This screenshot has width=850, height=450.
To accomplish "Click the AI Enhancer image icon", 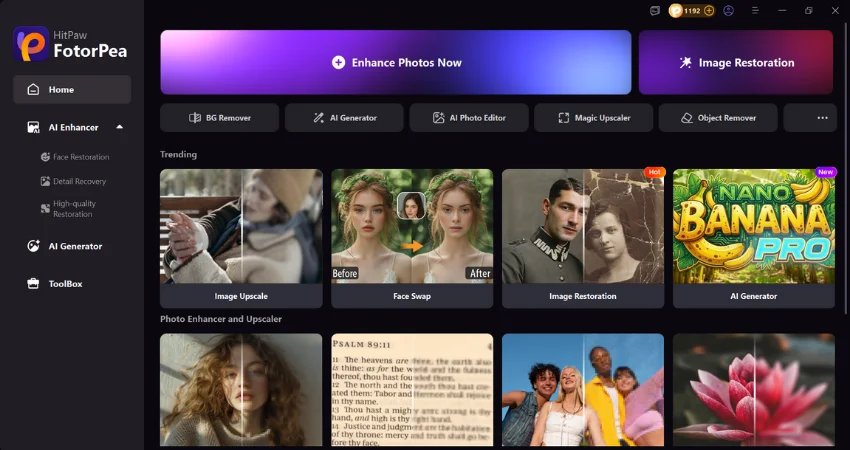I will click(x=34, y=127).
